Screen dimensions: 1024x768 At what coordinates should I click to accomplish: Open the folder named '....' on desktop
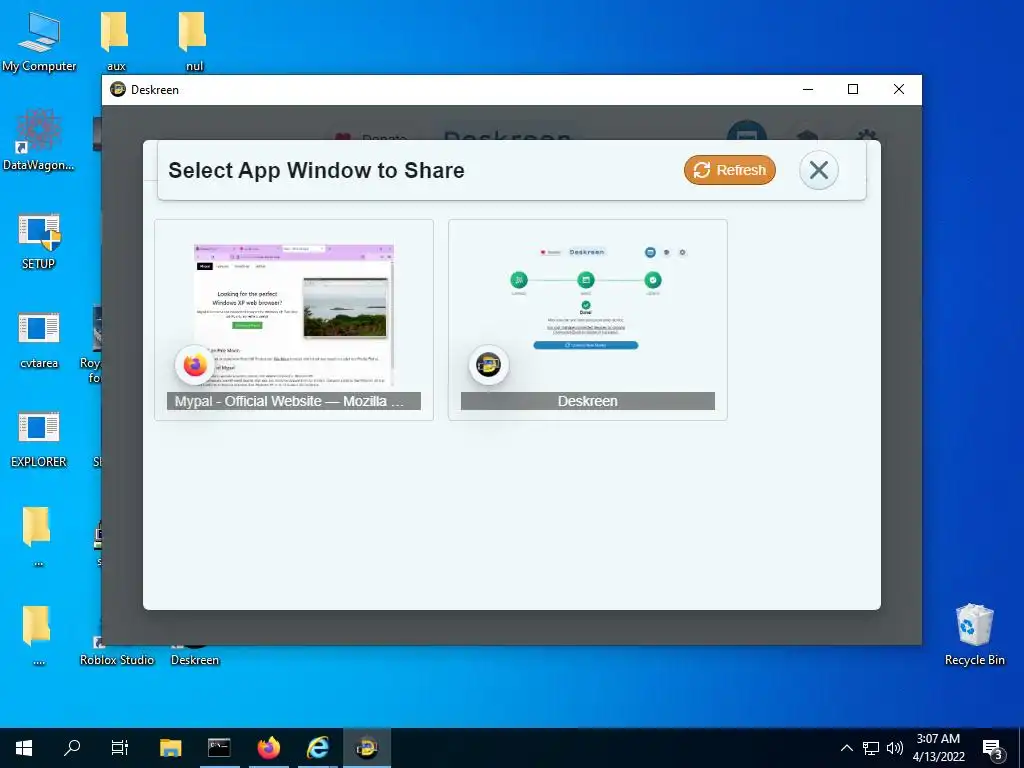(37, 635)
